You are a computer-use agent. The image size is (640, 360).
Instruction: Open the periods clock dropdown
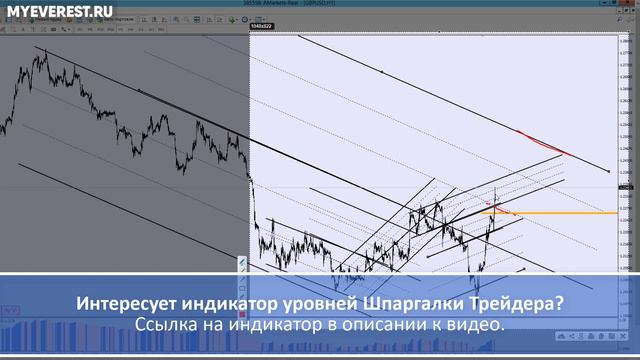[x=246, y=20]
